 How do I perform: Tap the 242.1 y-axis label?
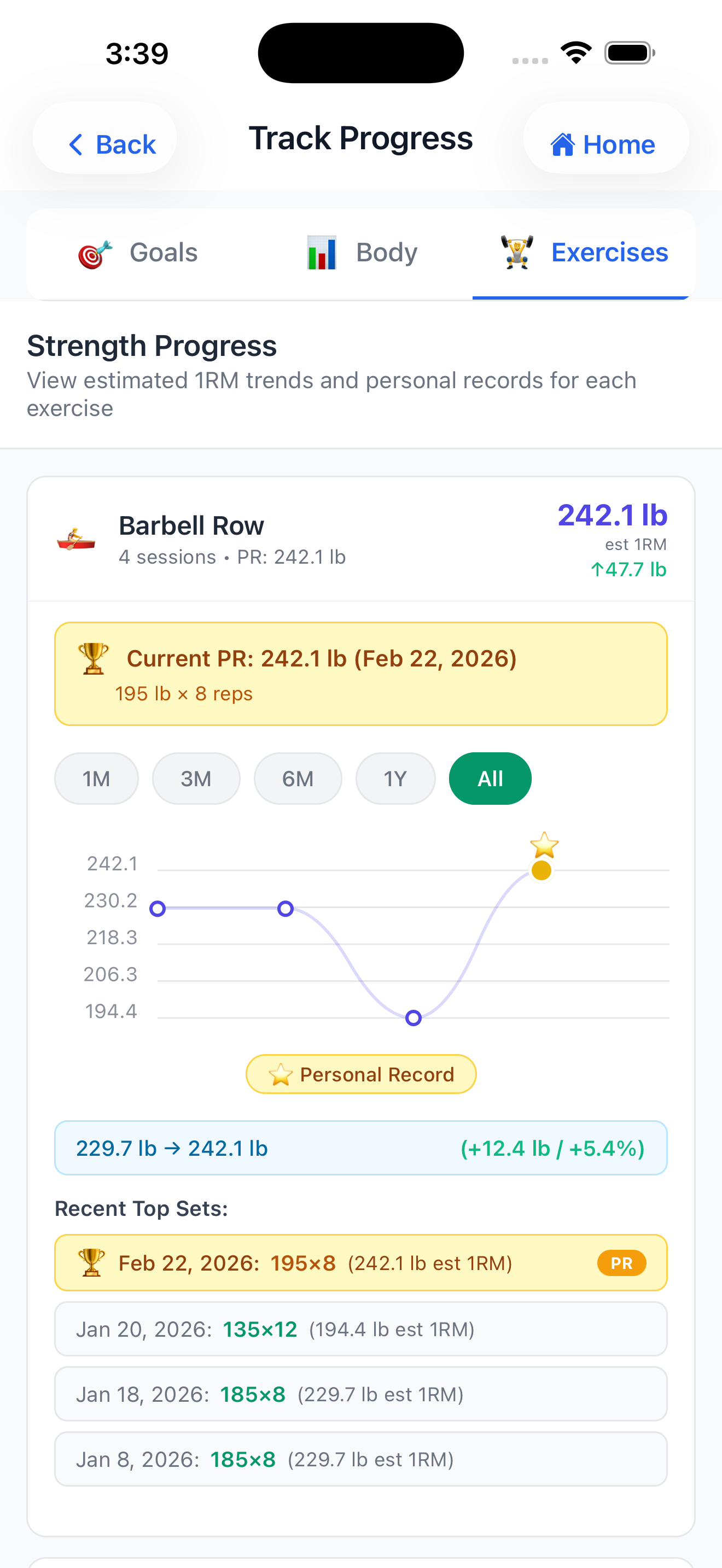pyautogui.click(x=112, y=864)
